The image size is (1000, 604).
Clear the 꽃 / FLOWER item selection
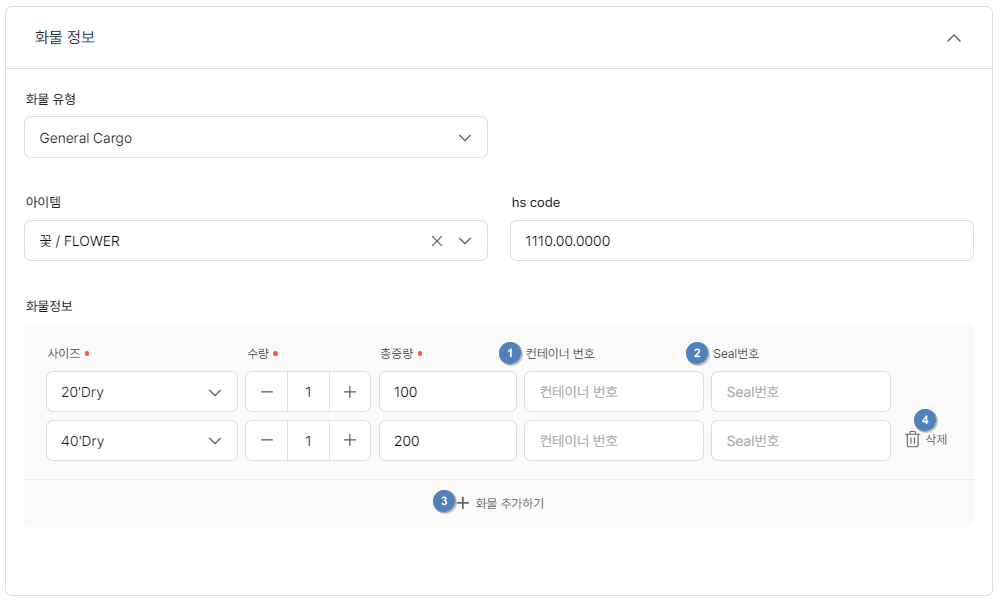(437, 241)
